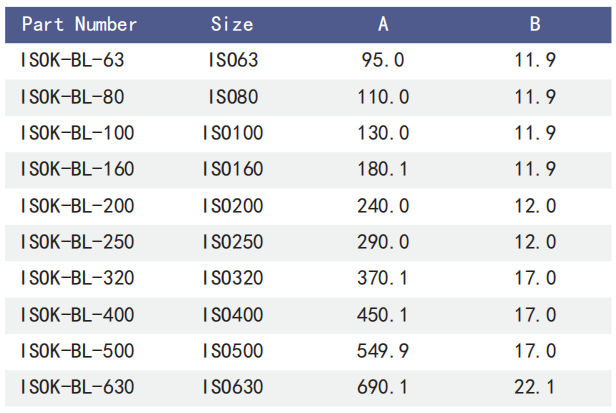Select the ISOK-BL-630 cell
This screenshot has height=413, width=616.
pyautogui.click(x=77, y=387)
